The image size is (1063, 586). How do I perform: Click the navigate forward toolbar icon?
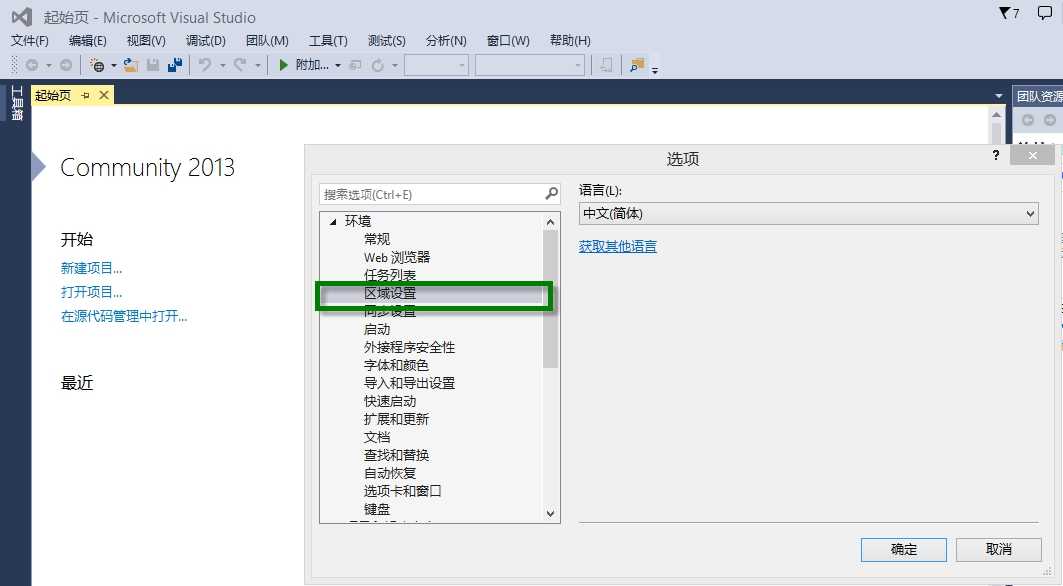[x=66, y=65]
